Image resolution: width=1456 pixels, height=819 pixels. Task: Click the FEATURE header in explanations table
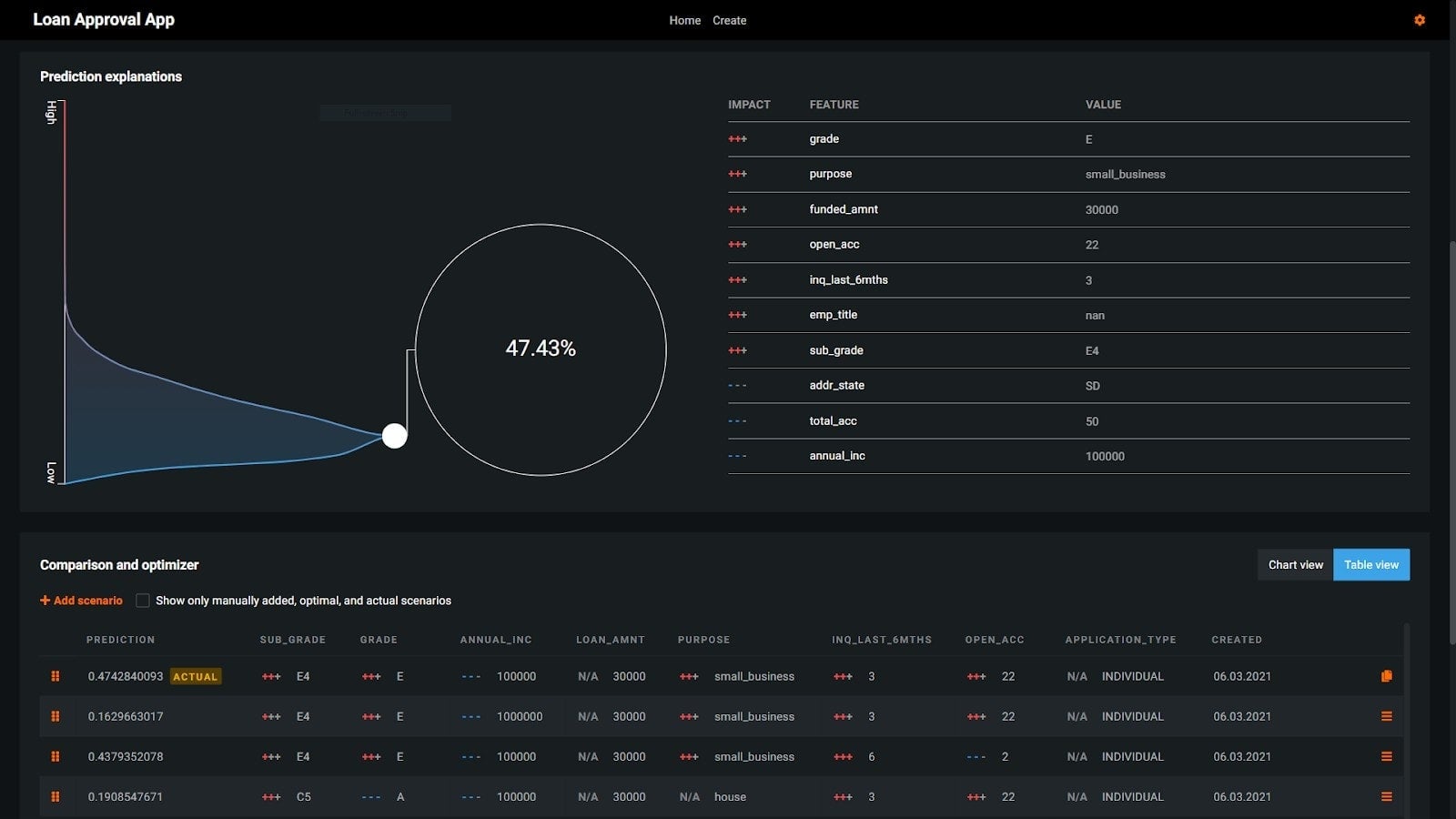tap(834, 105)
